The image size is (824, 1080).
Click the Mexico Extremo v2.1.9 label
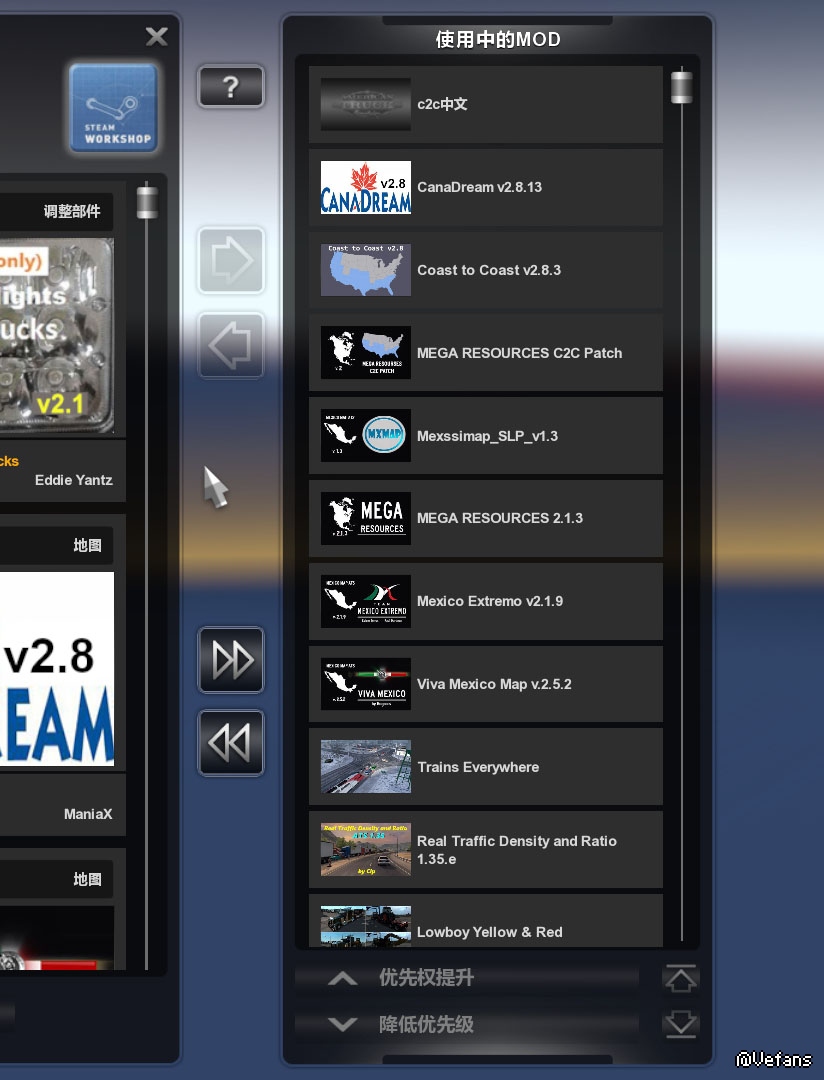(x=490, y=601)
